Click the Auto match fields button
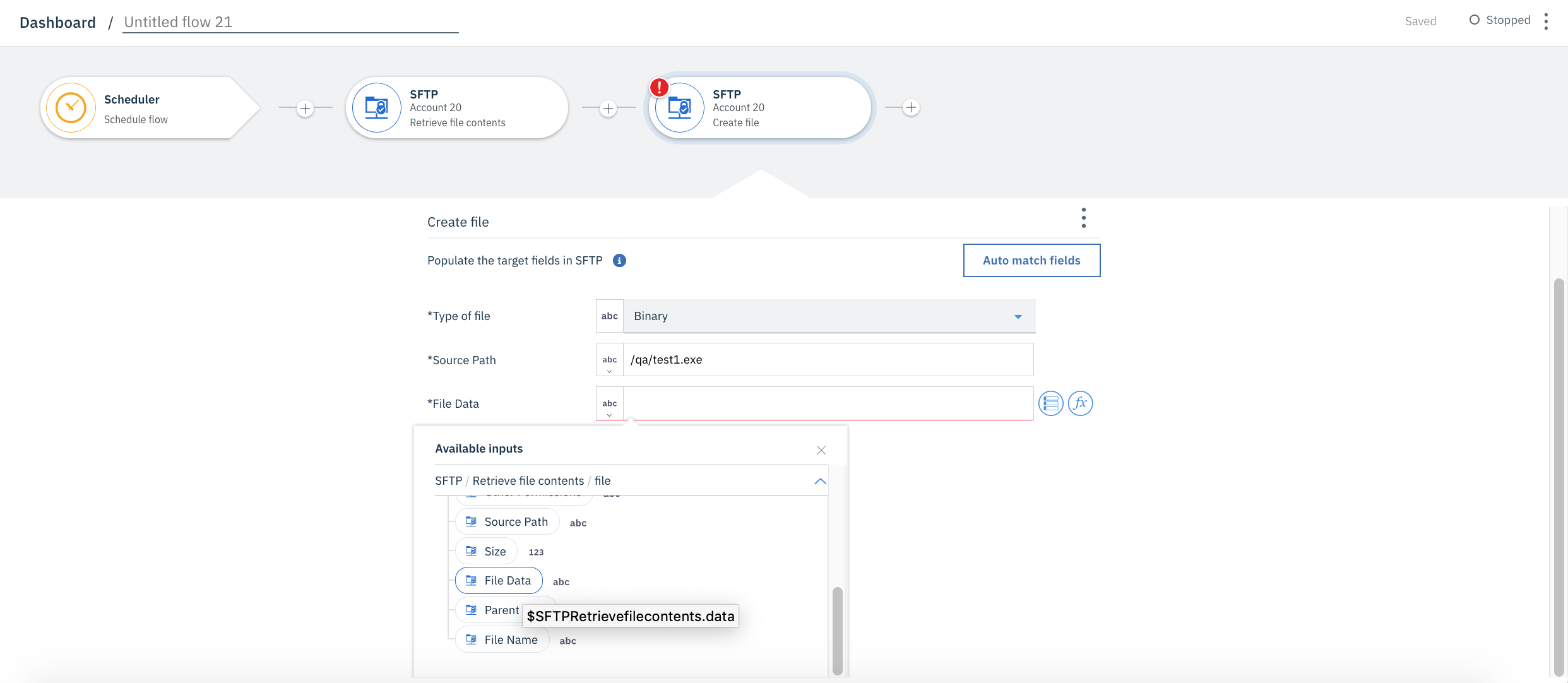This screenshot has height=683, width=1568. (x=1031, y=261)
